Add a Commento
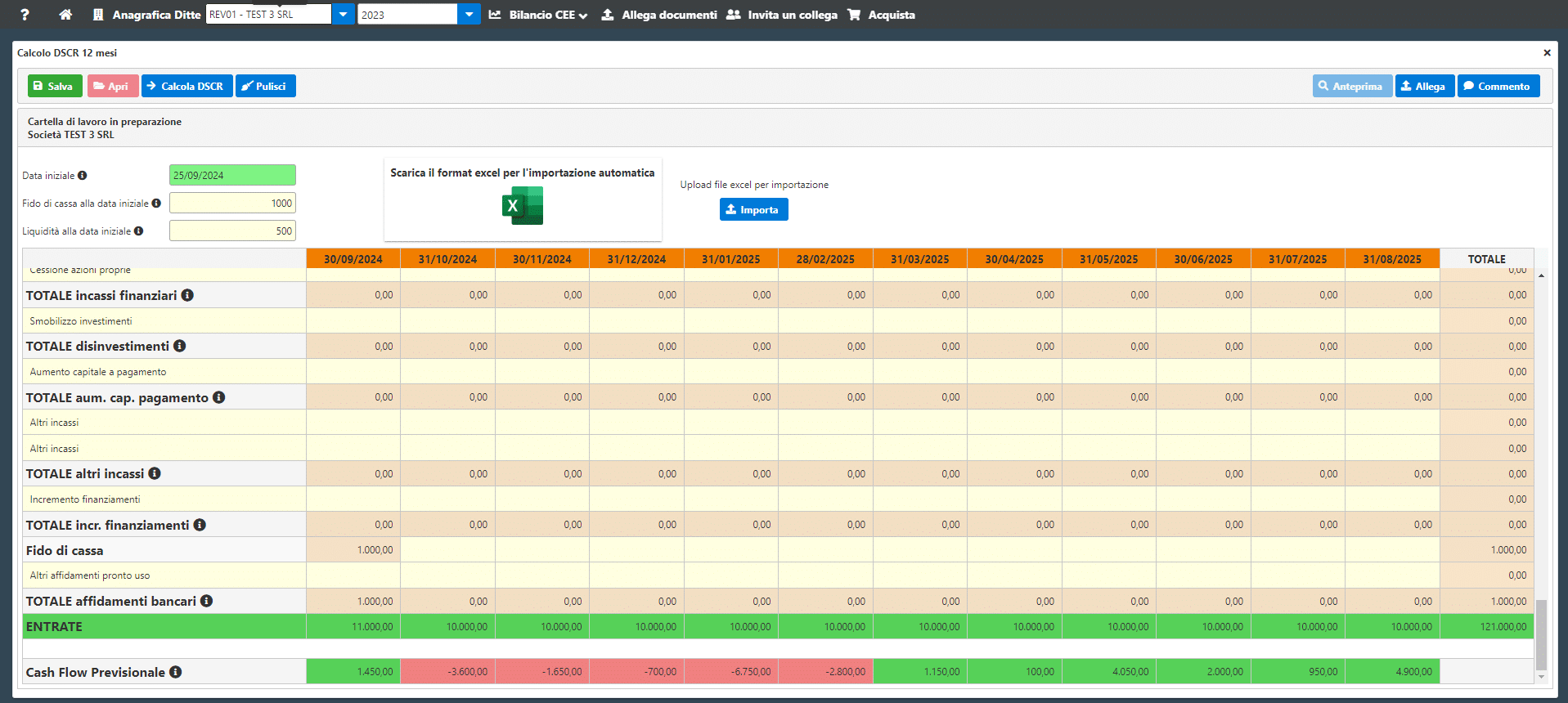Viewport: 1568px width, 703px height. pyautogui.click(x=1498, y=86)
